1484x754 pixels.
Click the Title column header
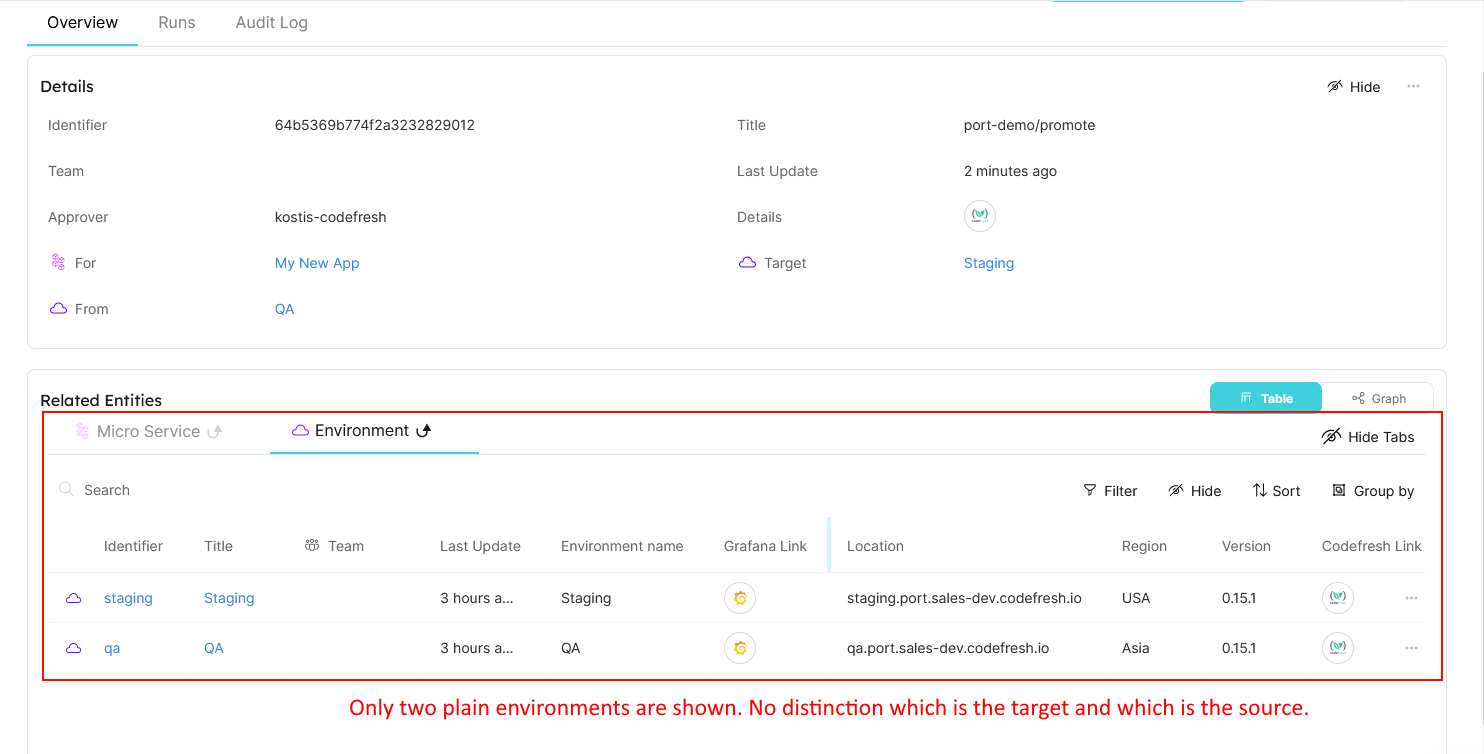coord(218,546)
